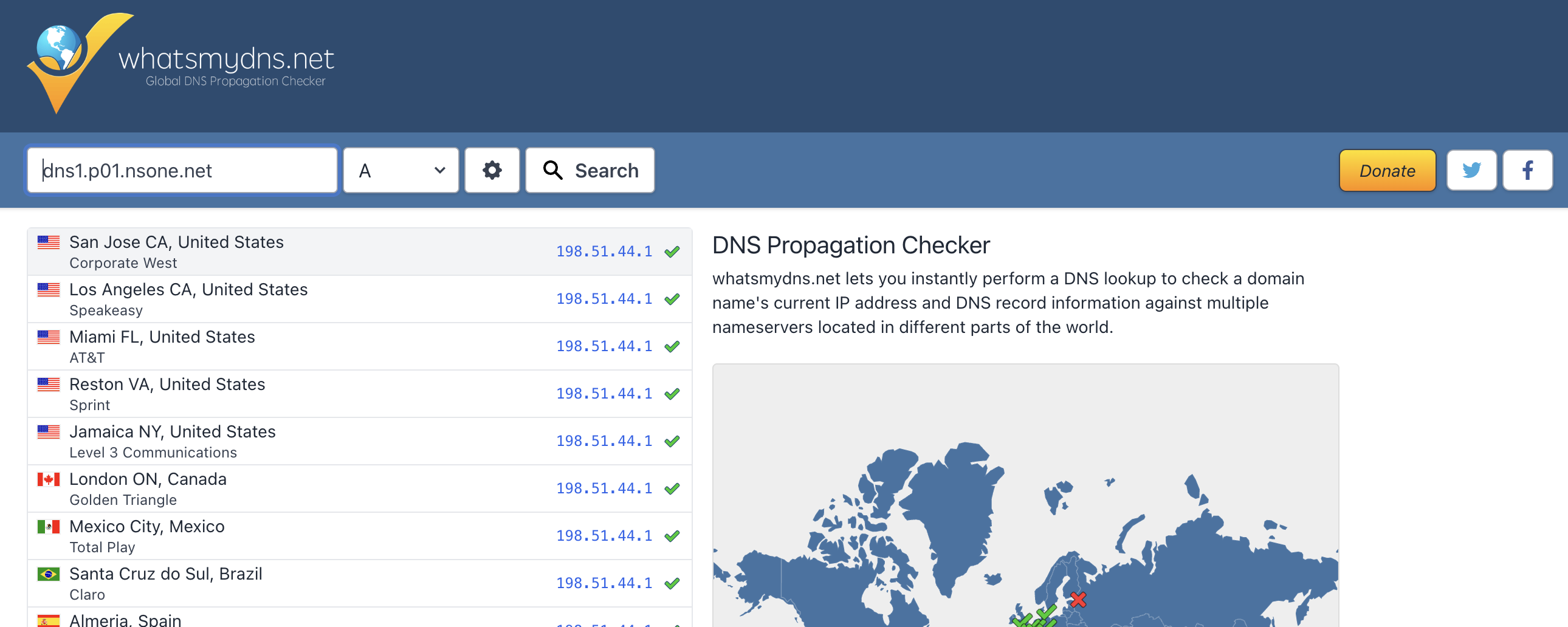Click the Brazil flag icon

coord(49,574)
